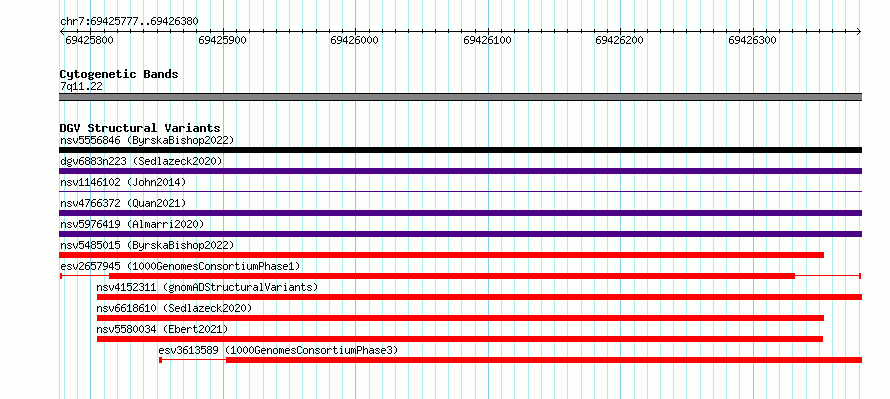Open the nsv4152311 (gnomADStructuralVariants) label
890x399 pixels.
pyautogui.click(x=207, y=287)
